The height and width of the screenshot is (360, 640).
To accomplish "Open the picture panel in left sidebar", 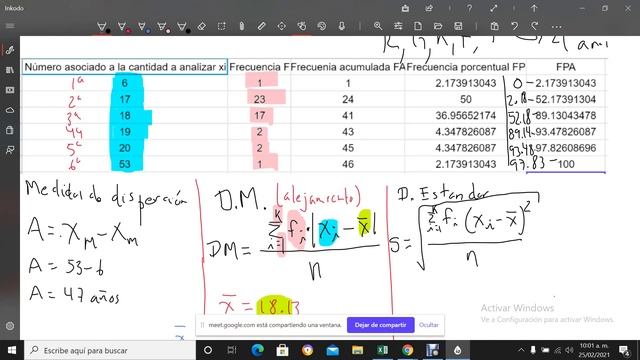I will tap(10, 90).
